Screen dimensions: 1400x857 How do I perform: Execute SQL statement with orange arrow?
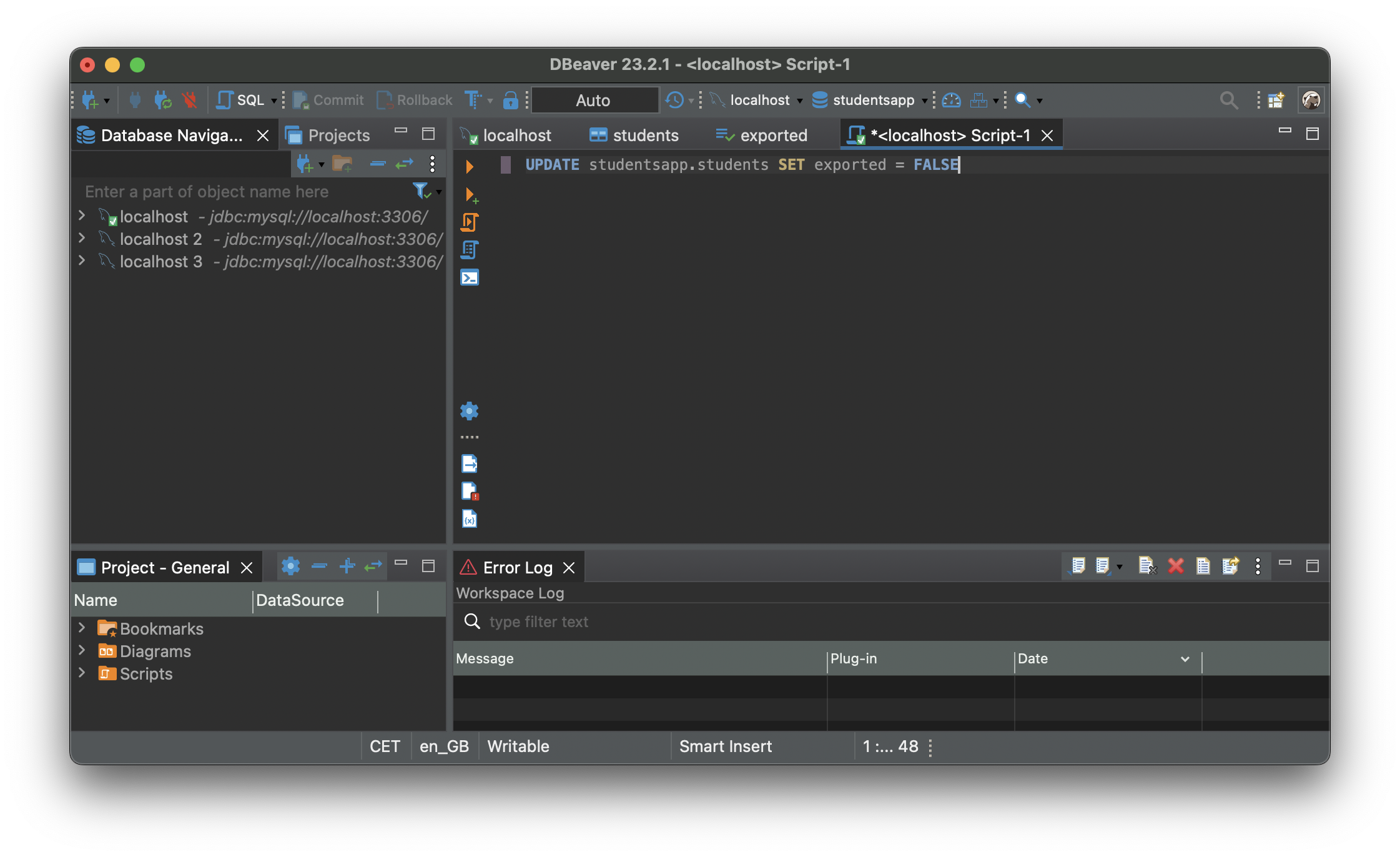(x=470, y=166)
